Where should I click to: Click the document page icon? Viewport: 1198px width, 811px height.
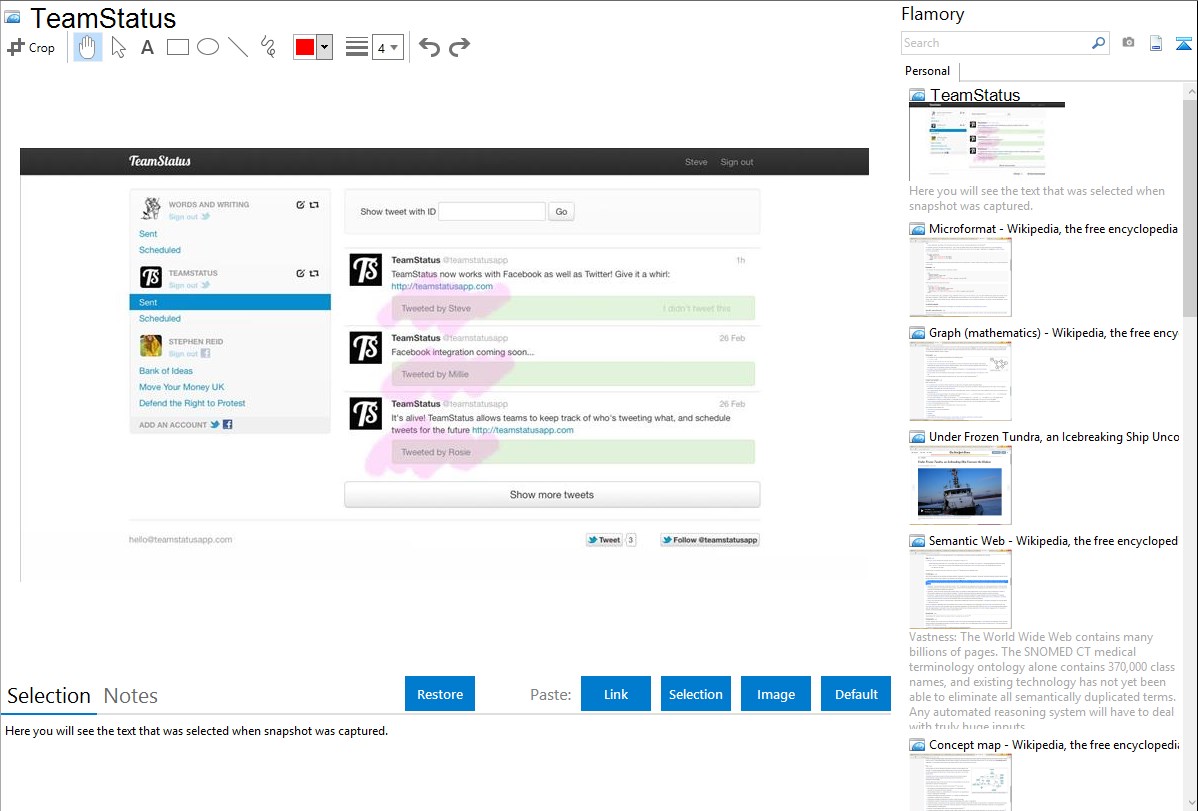(1156, 43)
